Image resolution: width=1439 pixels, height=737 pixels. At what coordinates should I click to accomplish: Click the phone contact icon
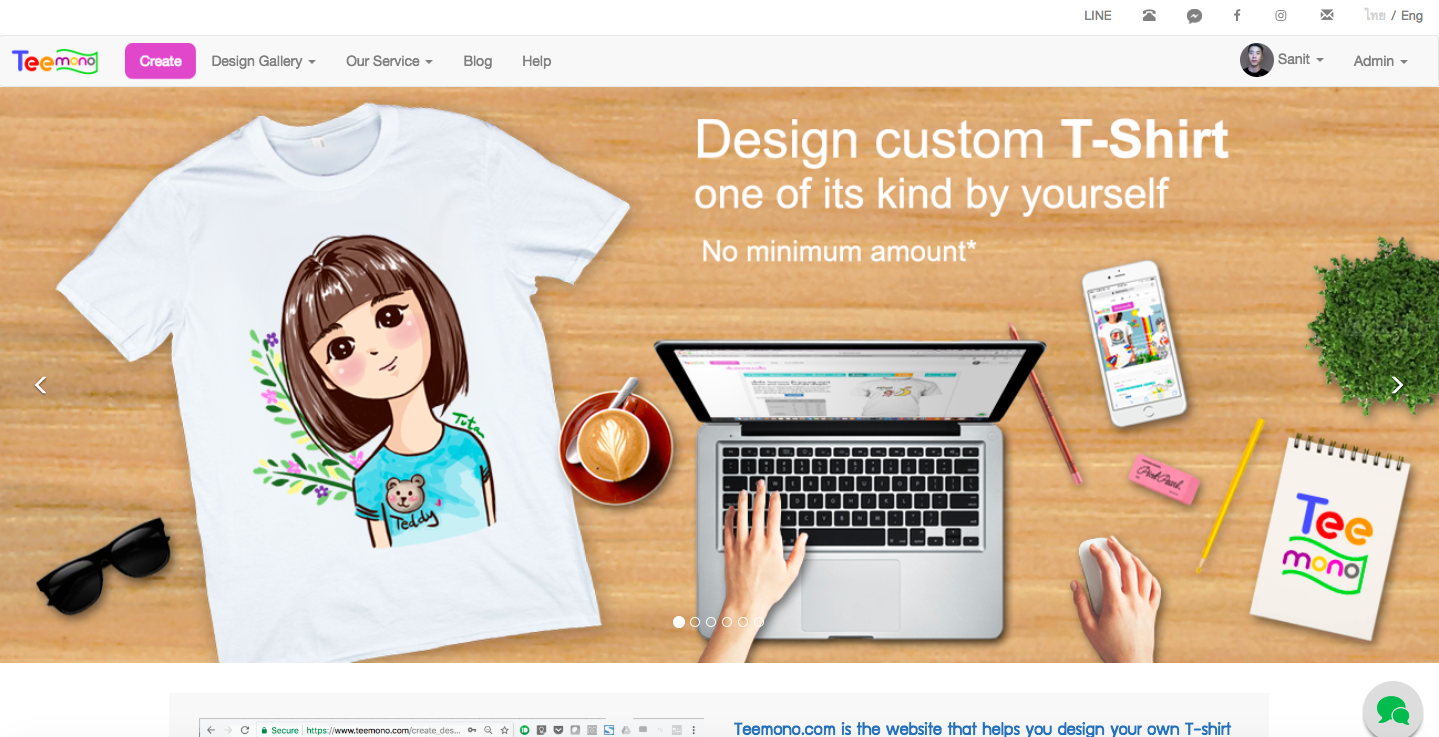click(x=1149, y=15)
